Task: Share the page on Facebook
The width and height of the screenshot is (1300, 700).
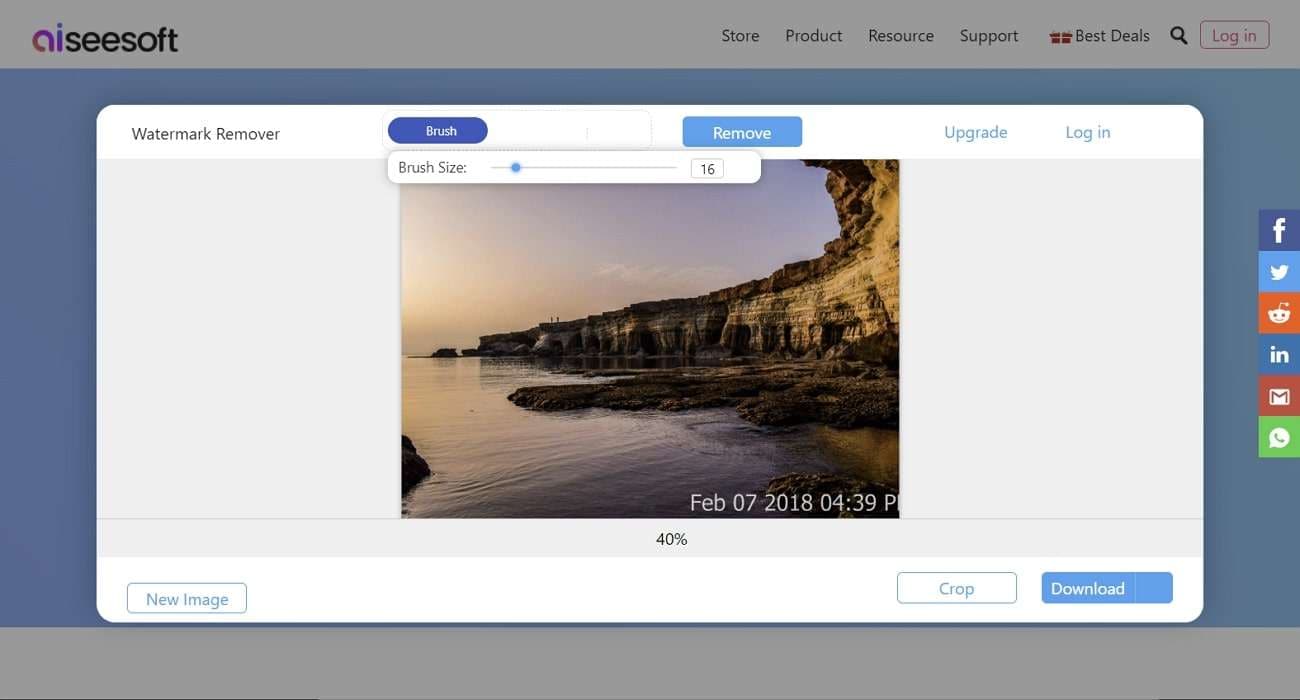Action: coord(1278,228)
